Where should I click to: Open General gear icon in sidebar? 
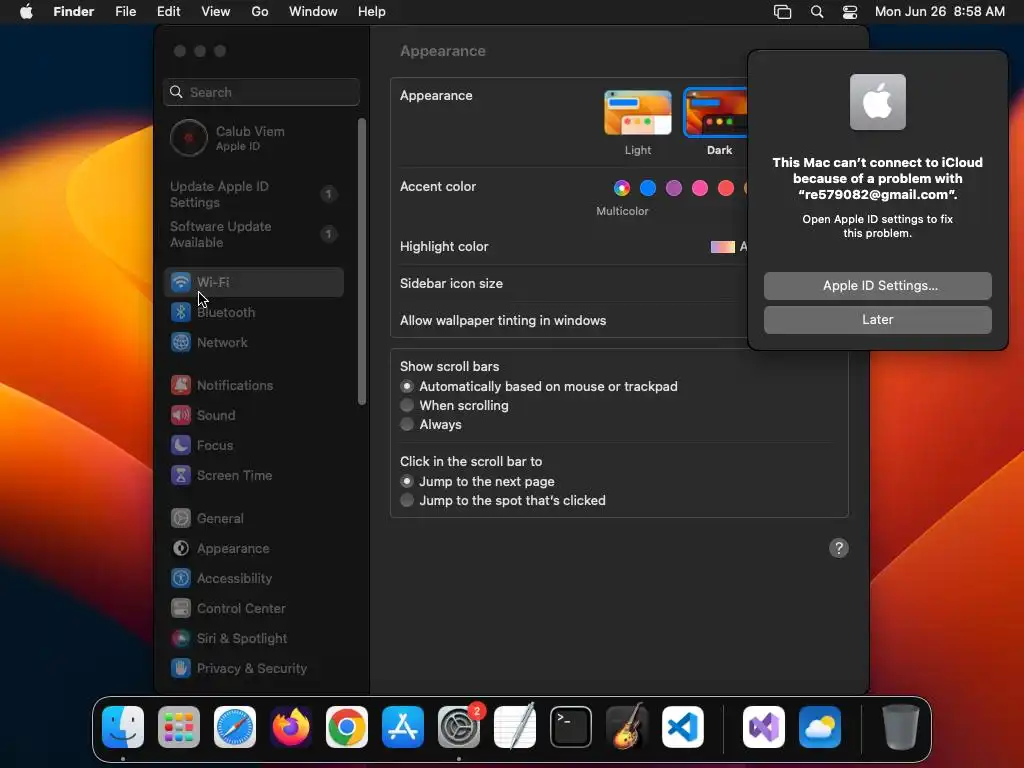(181, 519)
